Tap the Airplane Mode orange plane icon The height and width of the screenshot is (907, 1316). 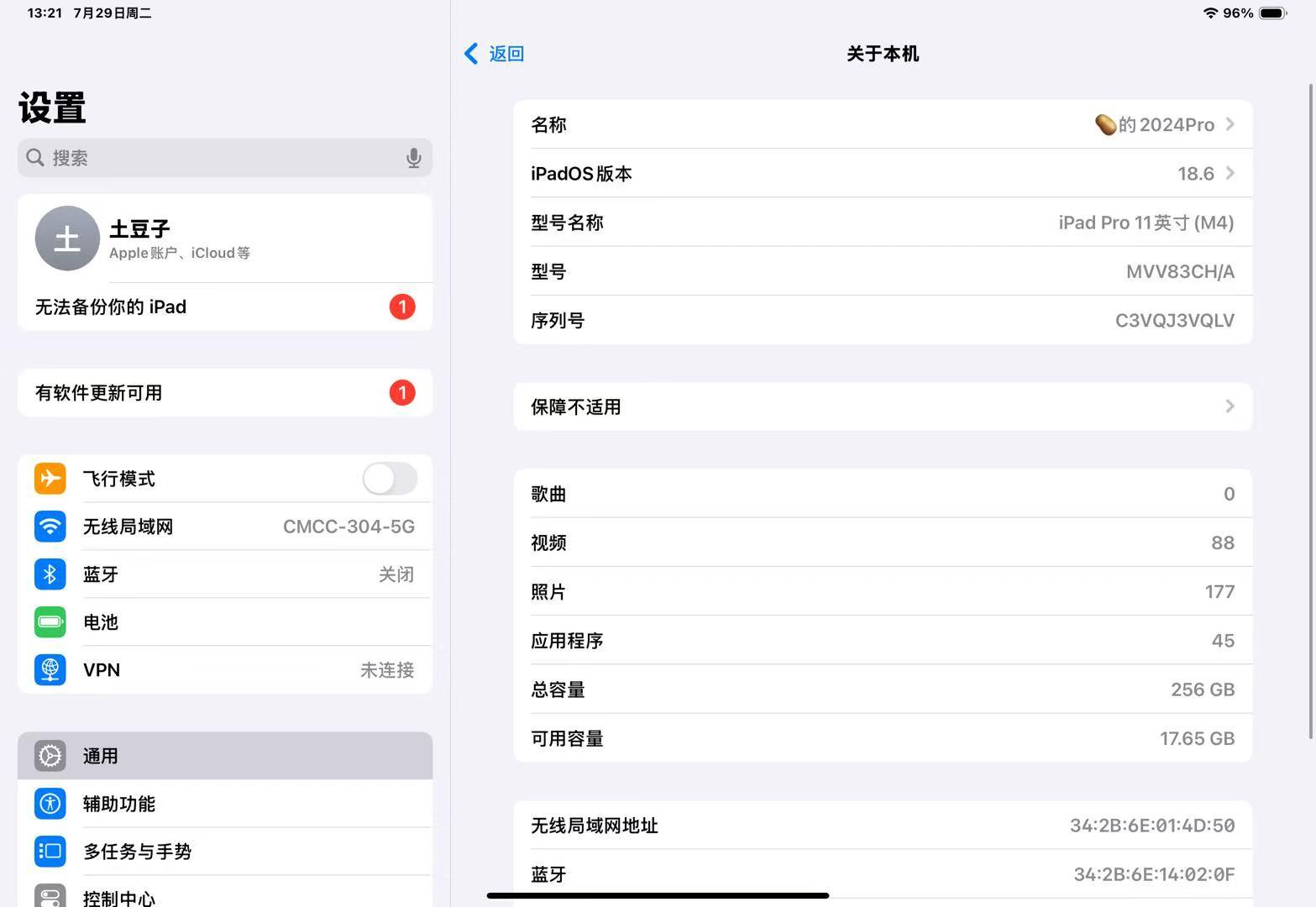[x=50, y=479]
